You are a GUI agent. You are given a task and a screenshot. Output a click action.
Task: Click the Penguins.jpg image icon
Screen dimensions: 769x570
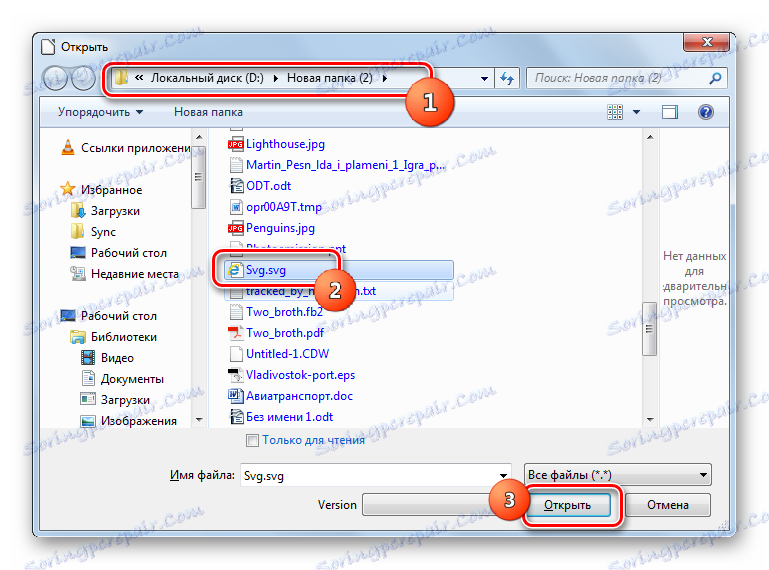(x=236, y=228)
